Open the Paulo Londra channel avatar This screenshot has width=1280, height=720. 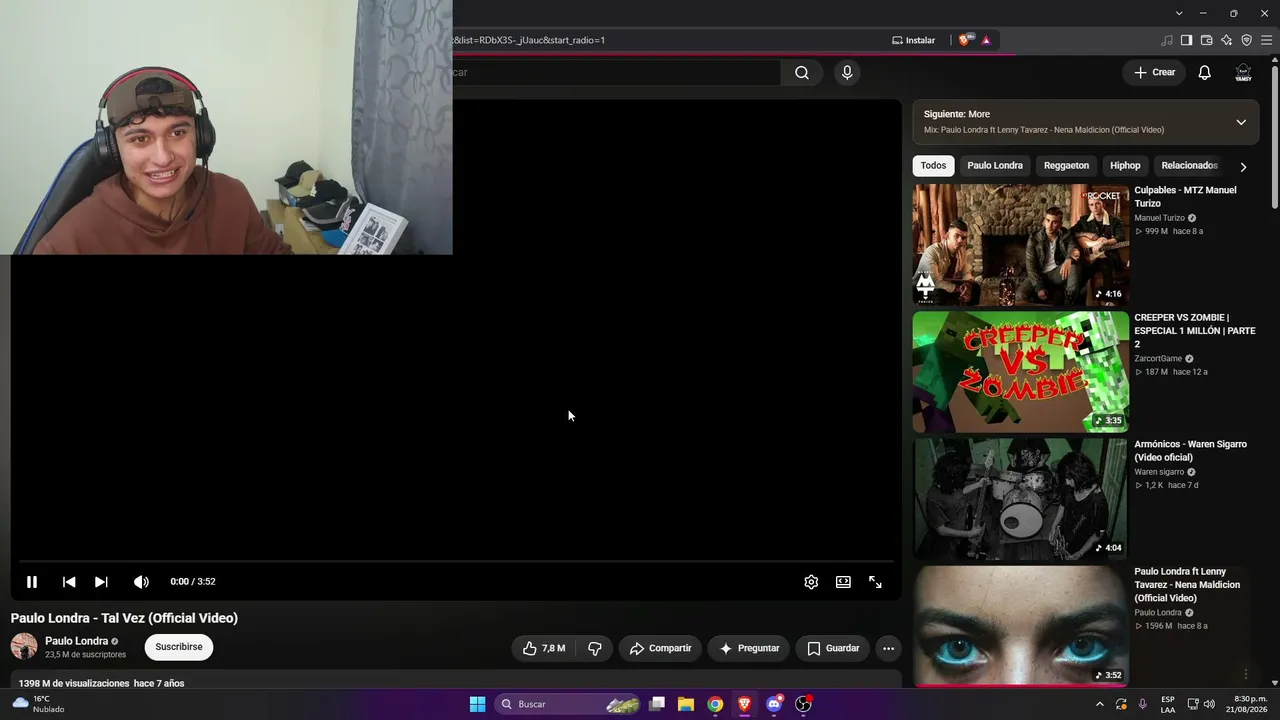click(x=24, y=646)
